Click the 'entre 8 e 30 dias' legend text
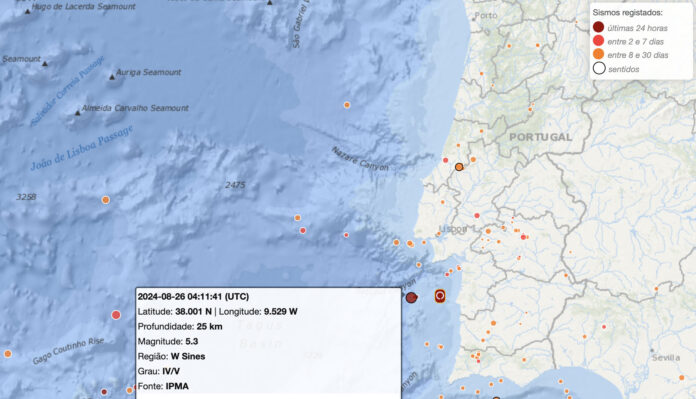The height and width of the screenshot is (399, 696). pos(638,55)
